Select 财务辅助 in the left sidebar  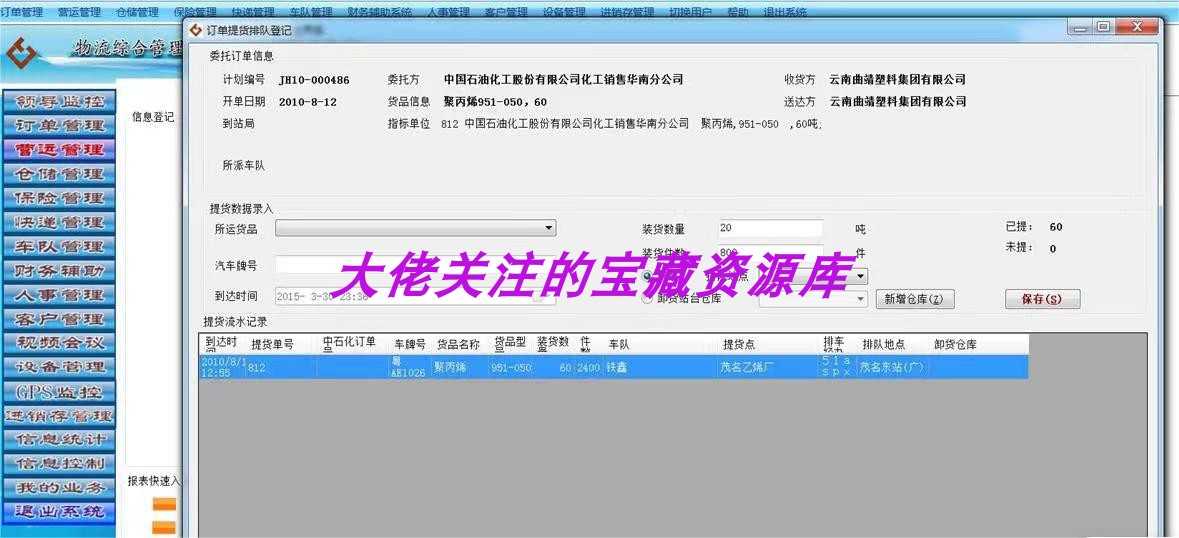tap(59, 270)
